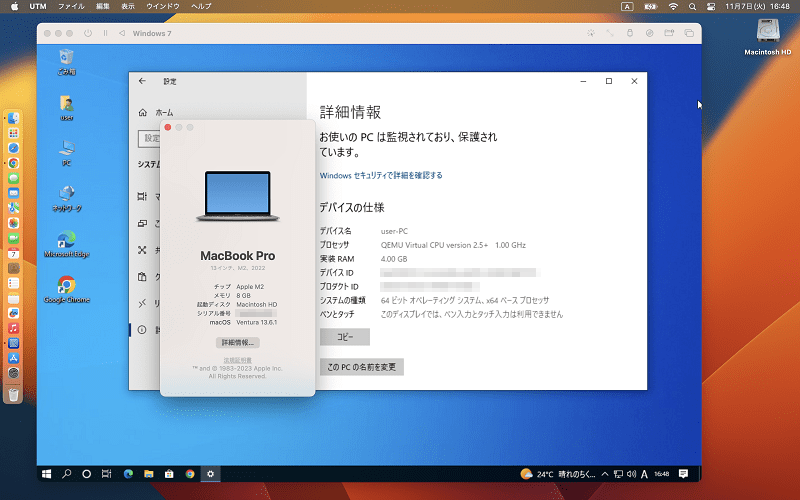Open the UTM shared folder icon
The image size is (800, 500).
click(x=669, y=33)
